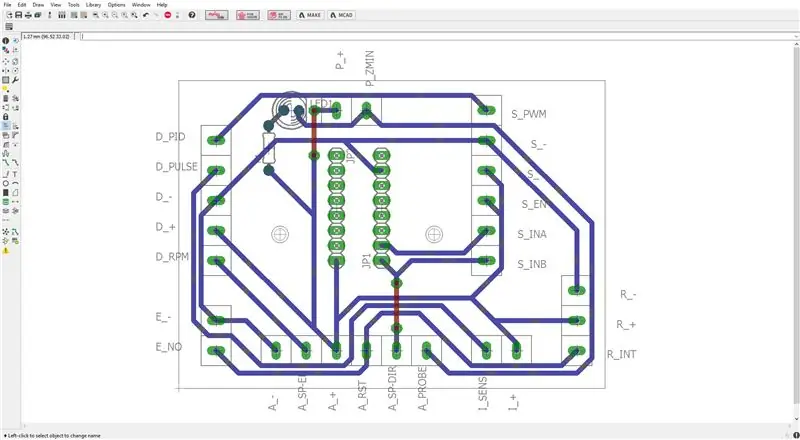Viewport: 800px width, 440px height.
Task: Select the Lock tool padlock
Action: [x=6, y=117]
